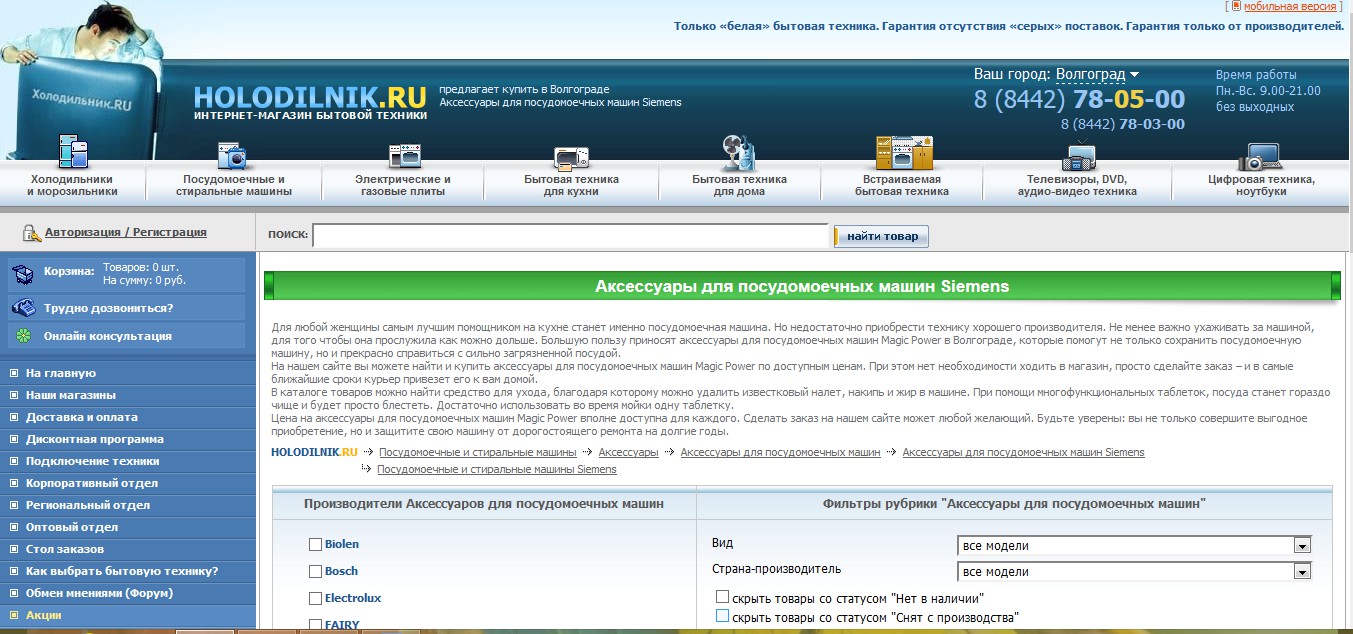The width and height of the screenshot is (1353, 634).
Task: Open the мобильная версия link
Action: pos(1290,6)
